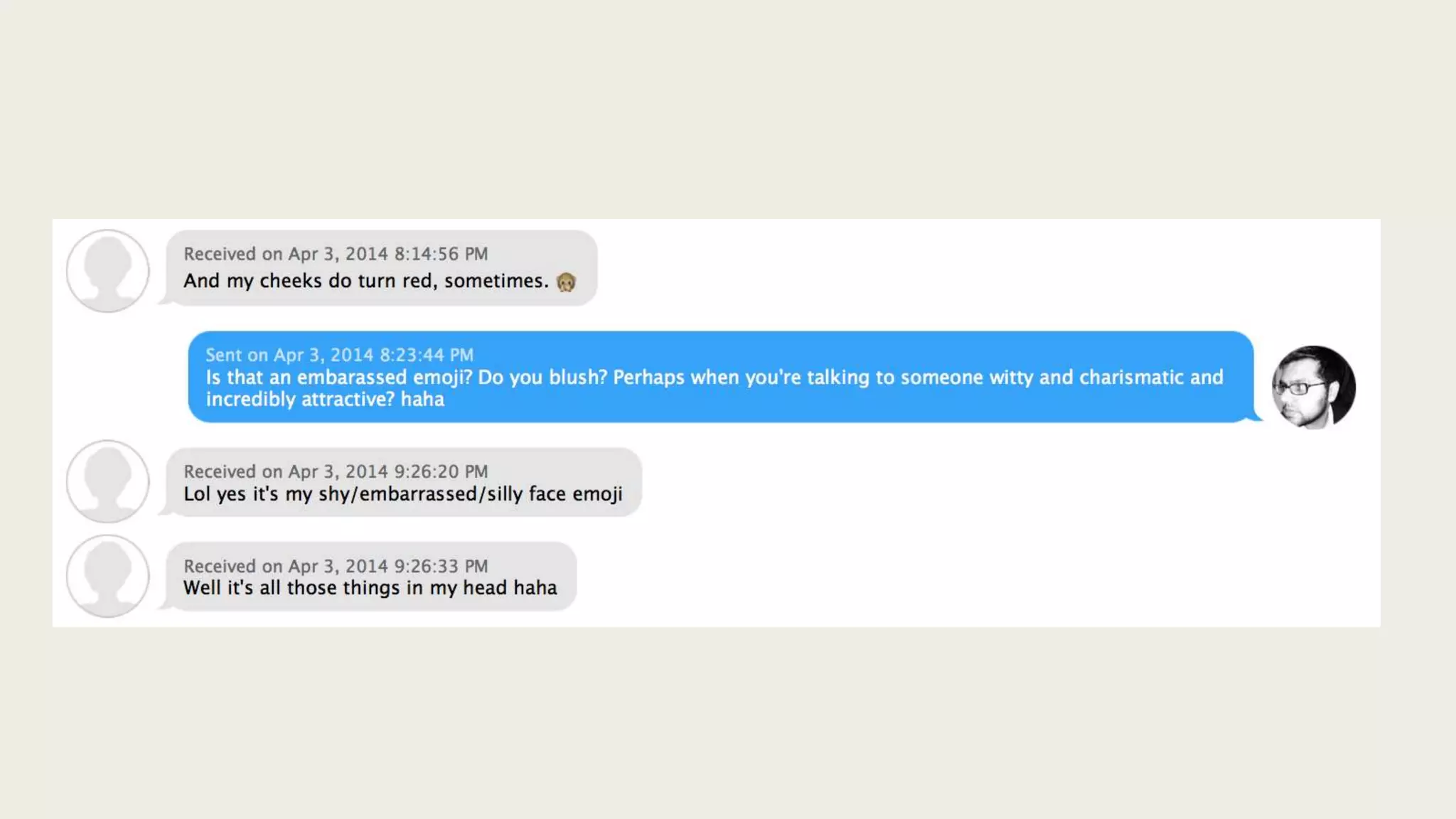1456x819 pixels.
Task: Select the 'Sent on Apr 3, 2014 8:23:44 PM' timestamp
Action: point(339,355)
